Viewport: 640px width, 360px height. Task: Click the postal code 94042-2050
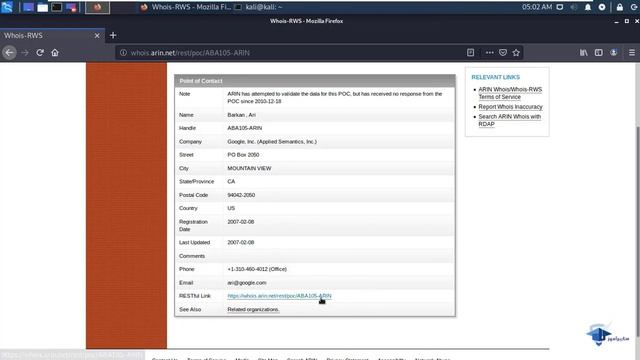[x=241, y=195]
